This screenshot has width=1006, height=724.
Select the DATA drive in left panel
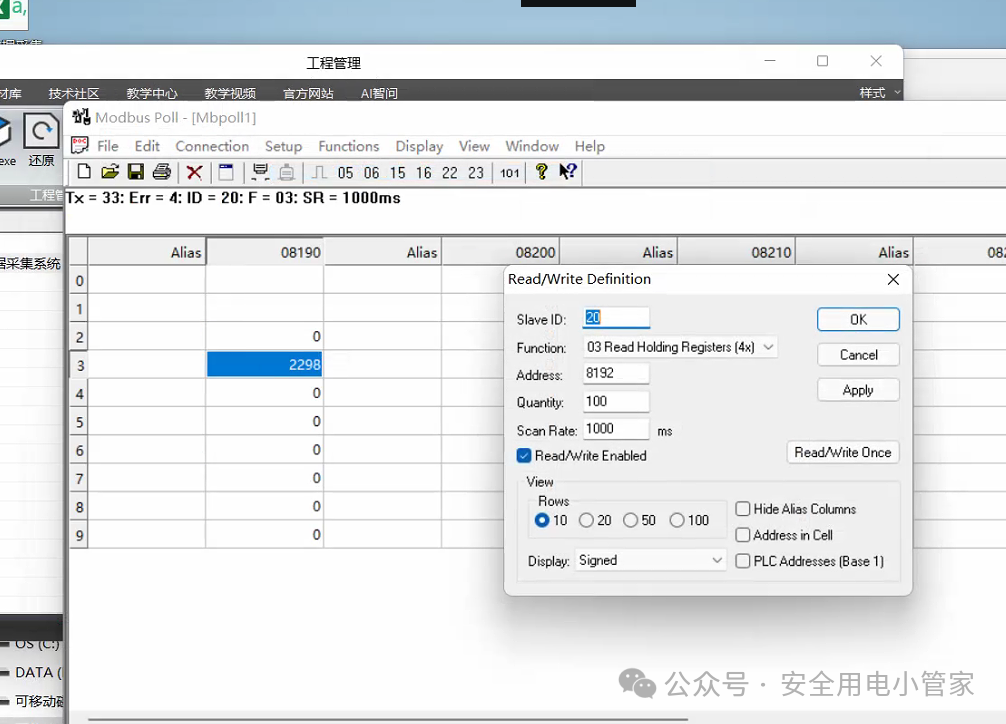[32, 673]
